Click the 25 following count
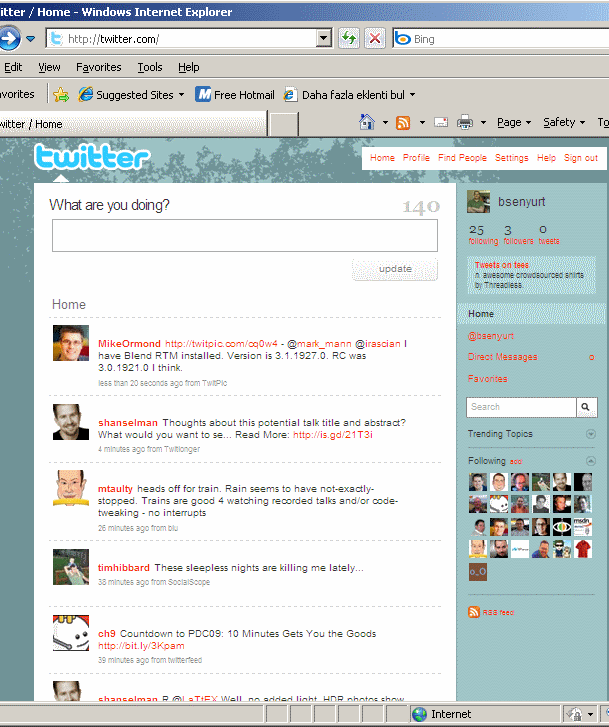The width and height of the screenshot is (609, 727). [x=483, y=235]
